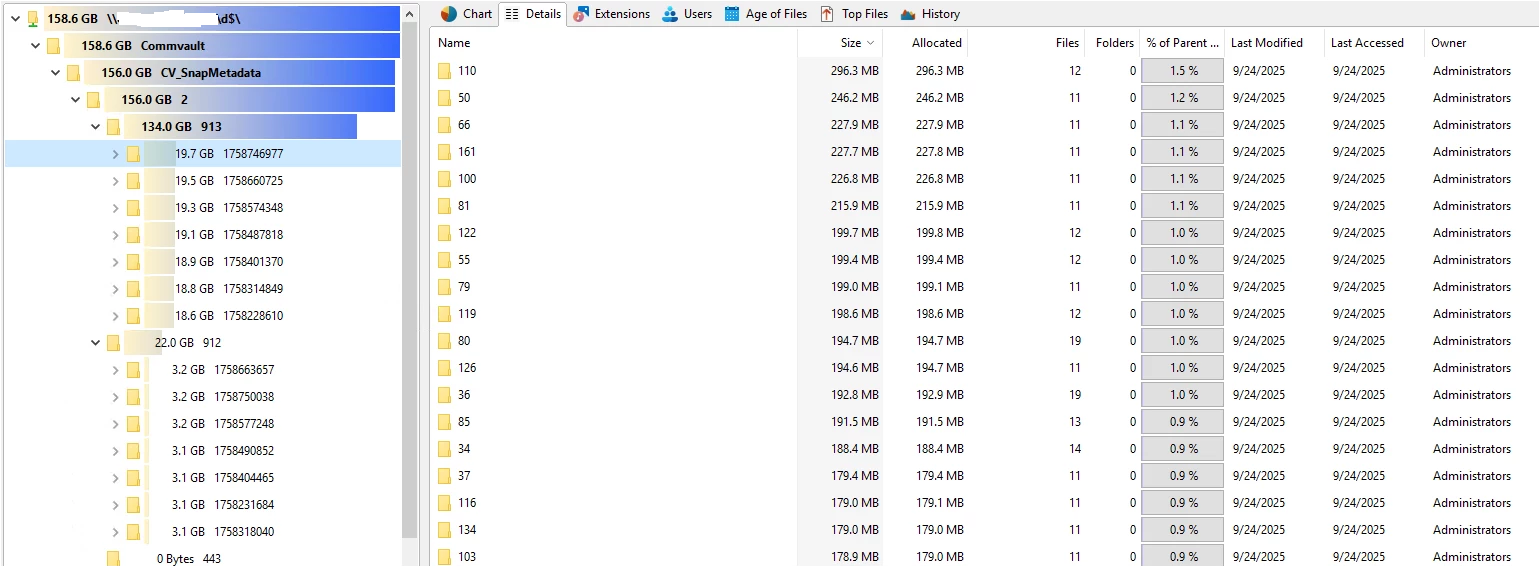The height and width of the screenshot is (567, 1540).
Task: Click the folder icon of row 110
Action: (445, 71)
